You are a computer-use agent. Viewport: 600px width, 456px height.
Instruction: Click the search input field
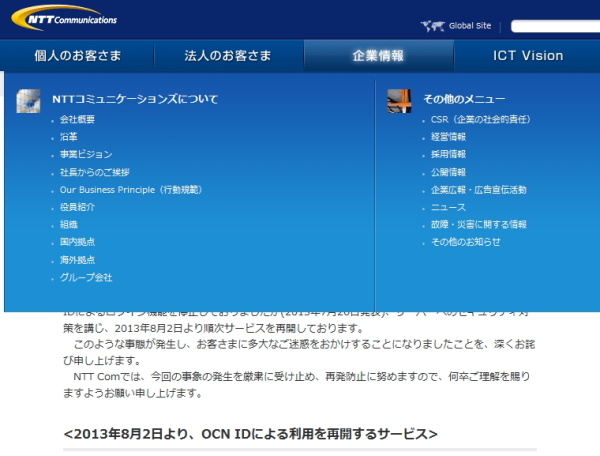coord(555,27)
